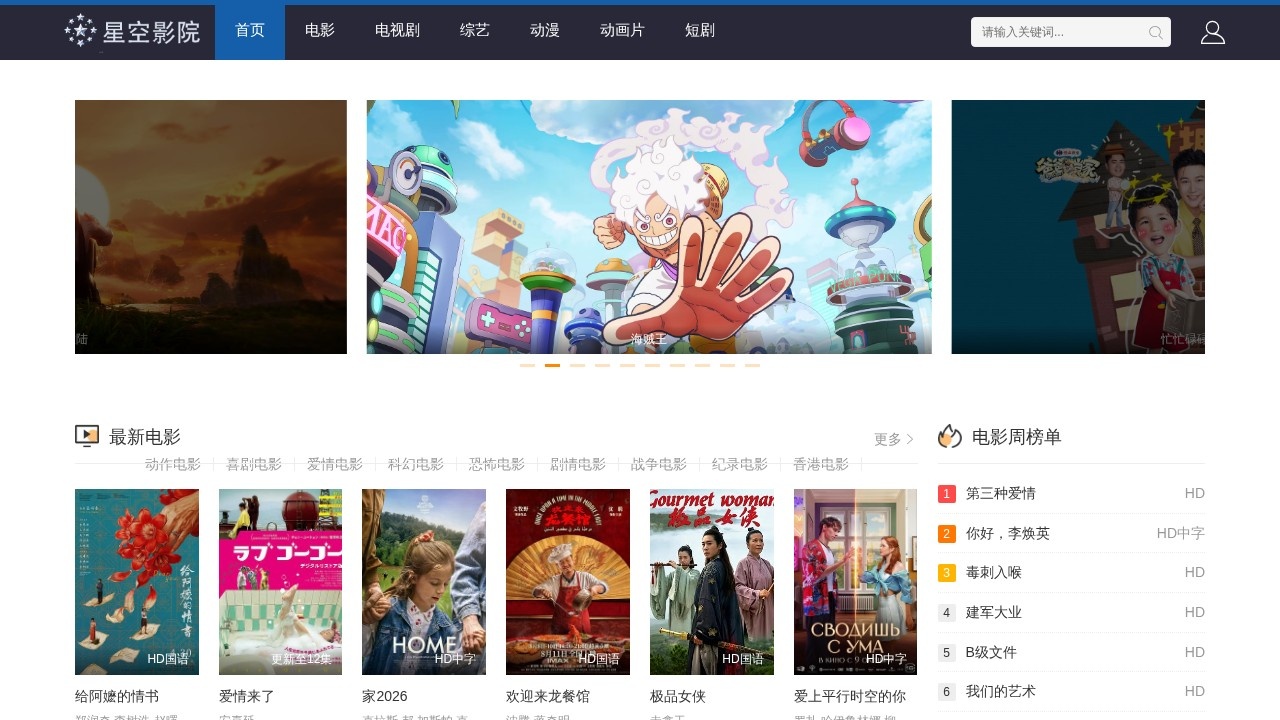Click the chevron arrow next to 更多

click(x=910, y=439)
